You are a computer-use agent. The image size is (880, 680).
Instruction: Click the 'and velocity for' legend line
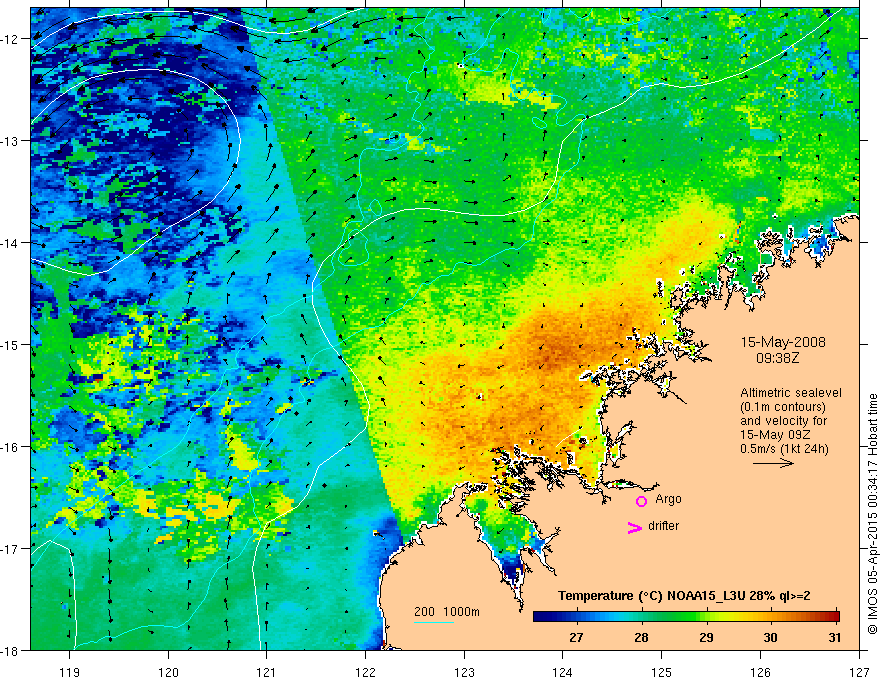tap(783, 421)
